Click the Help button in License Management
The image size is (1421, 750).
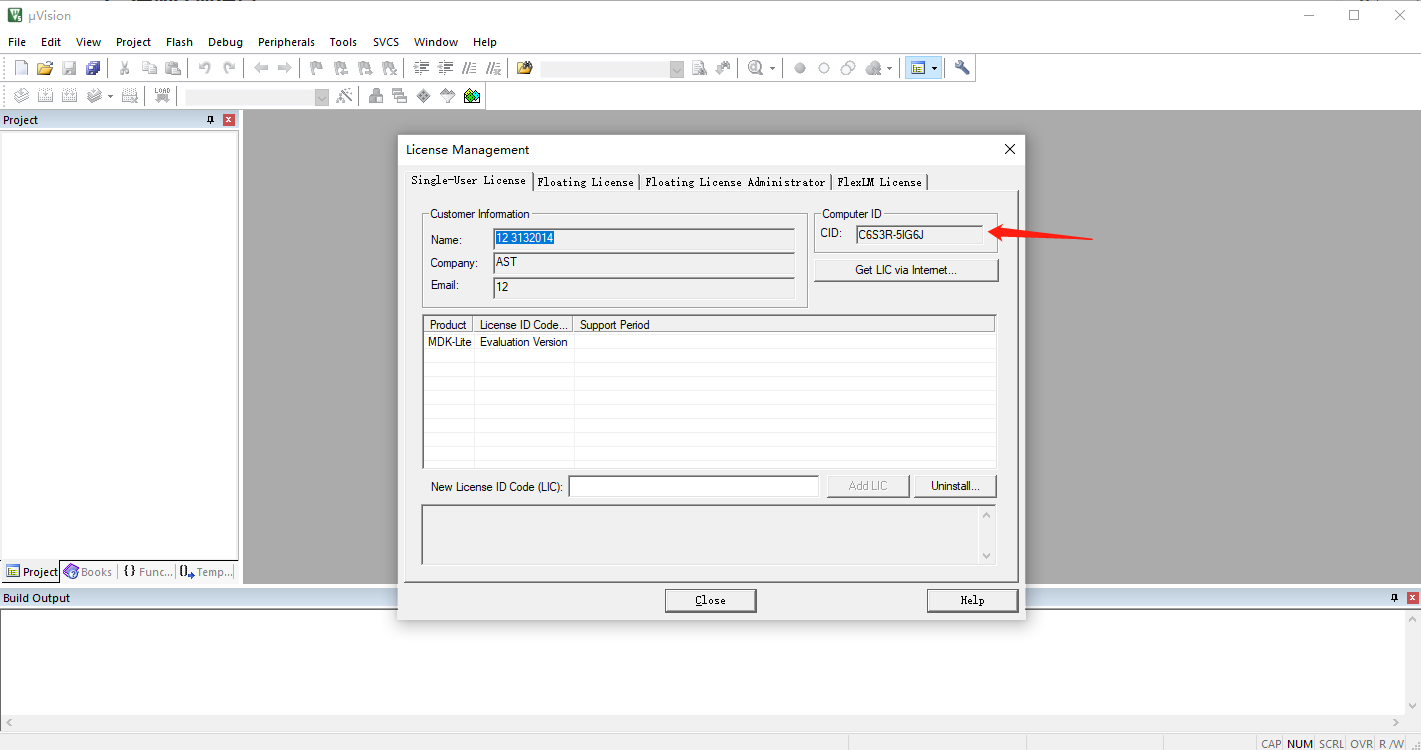(x=972, y=600)
